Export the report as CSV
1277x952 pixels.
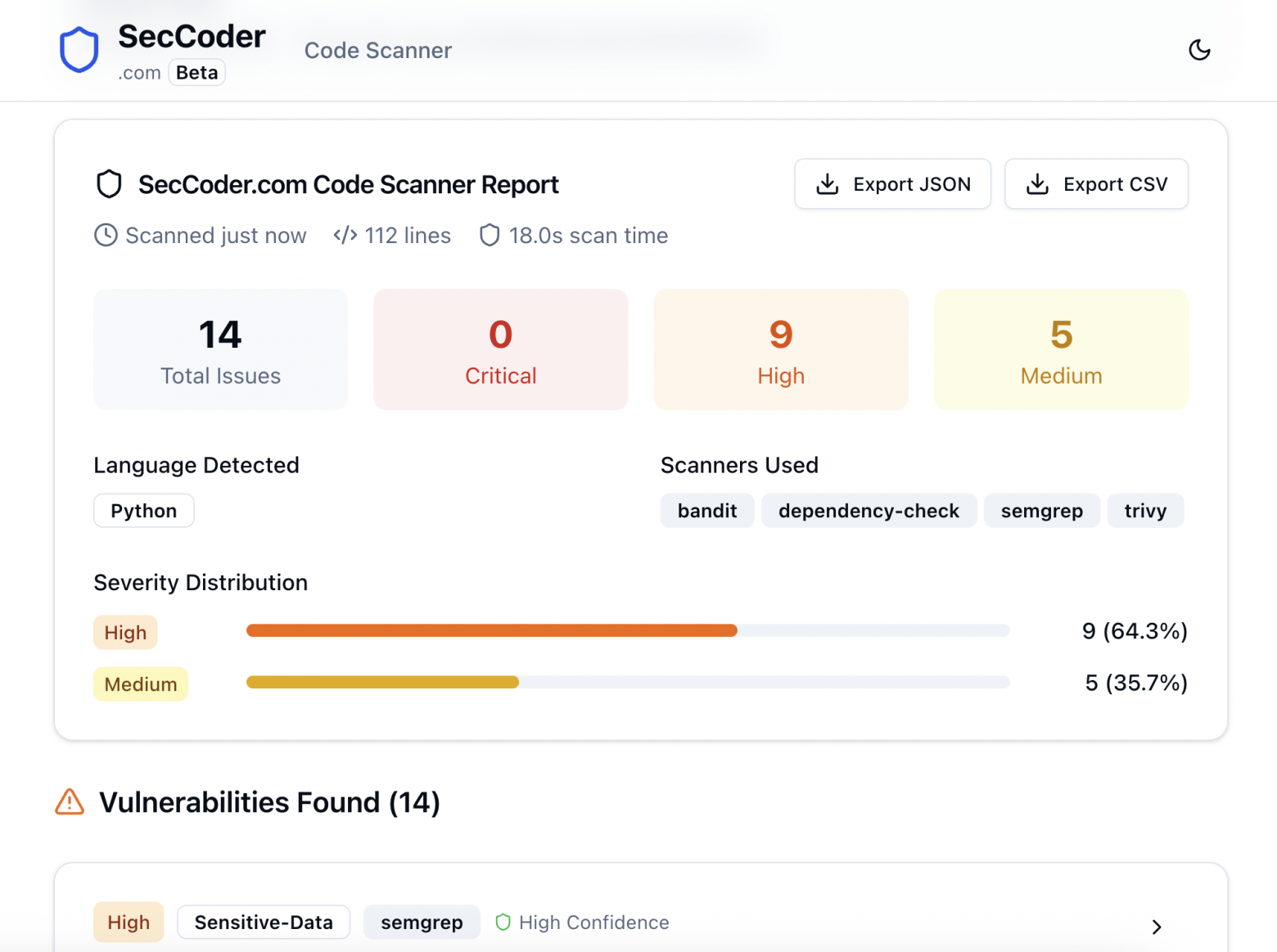point(1096,184)
